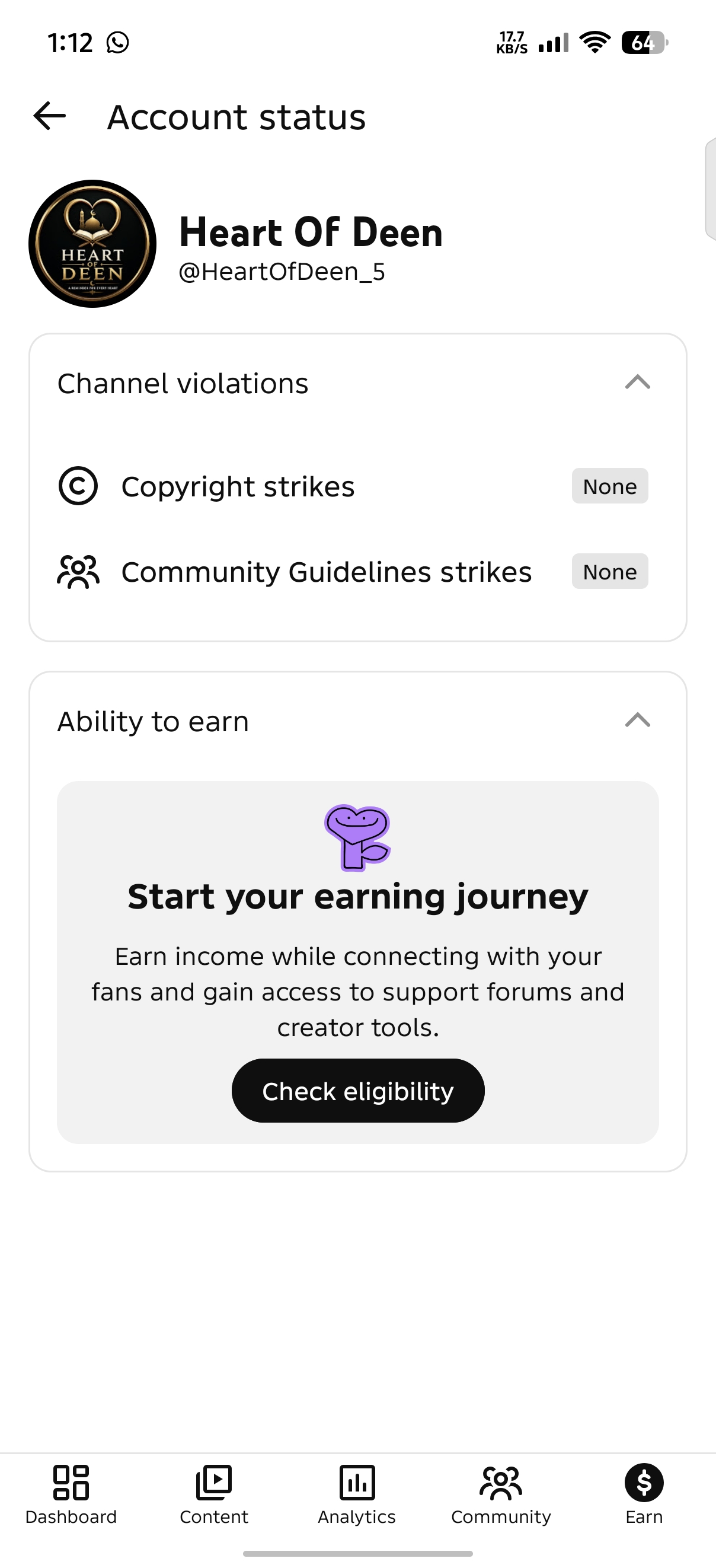Click the Check eligibility button
The width and height of the screenshot is (716, 1568).
pyautogui.click(x=357, y=1090)
